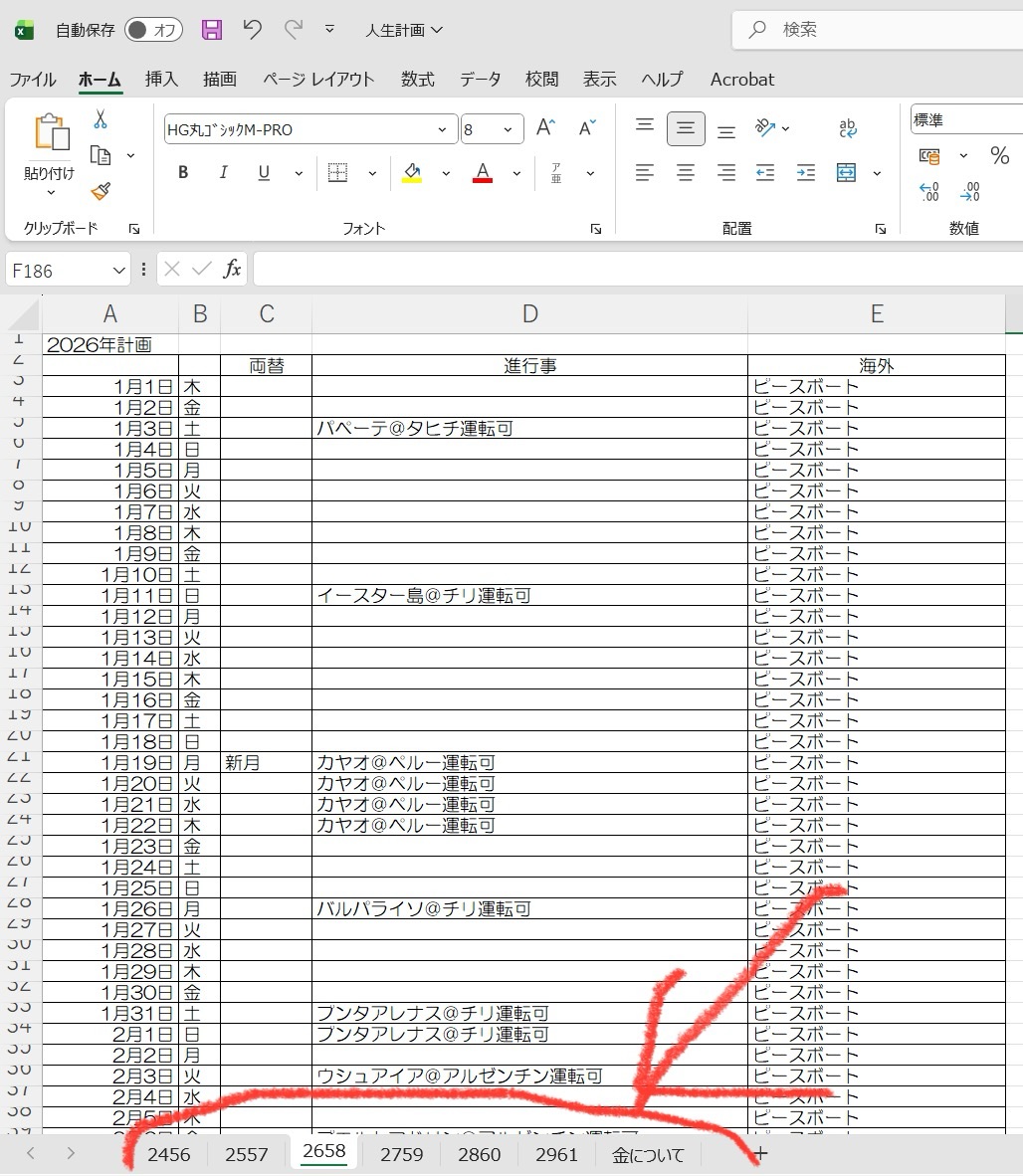Click the Undo arrow icon
The image size is (1023, 1176).
[x=253, y=30]
